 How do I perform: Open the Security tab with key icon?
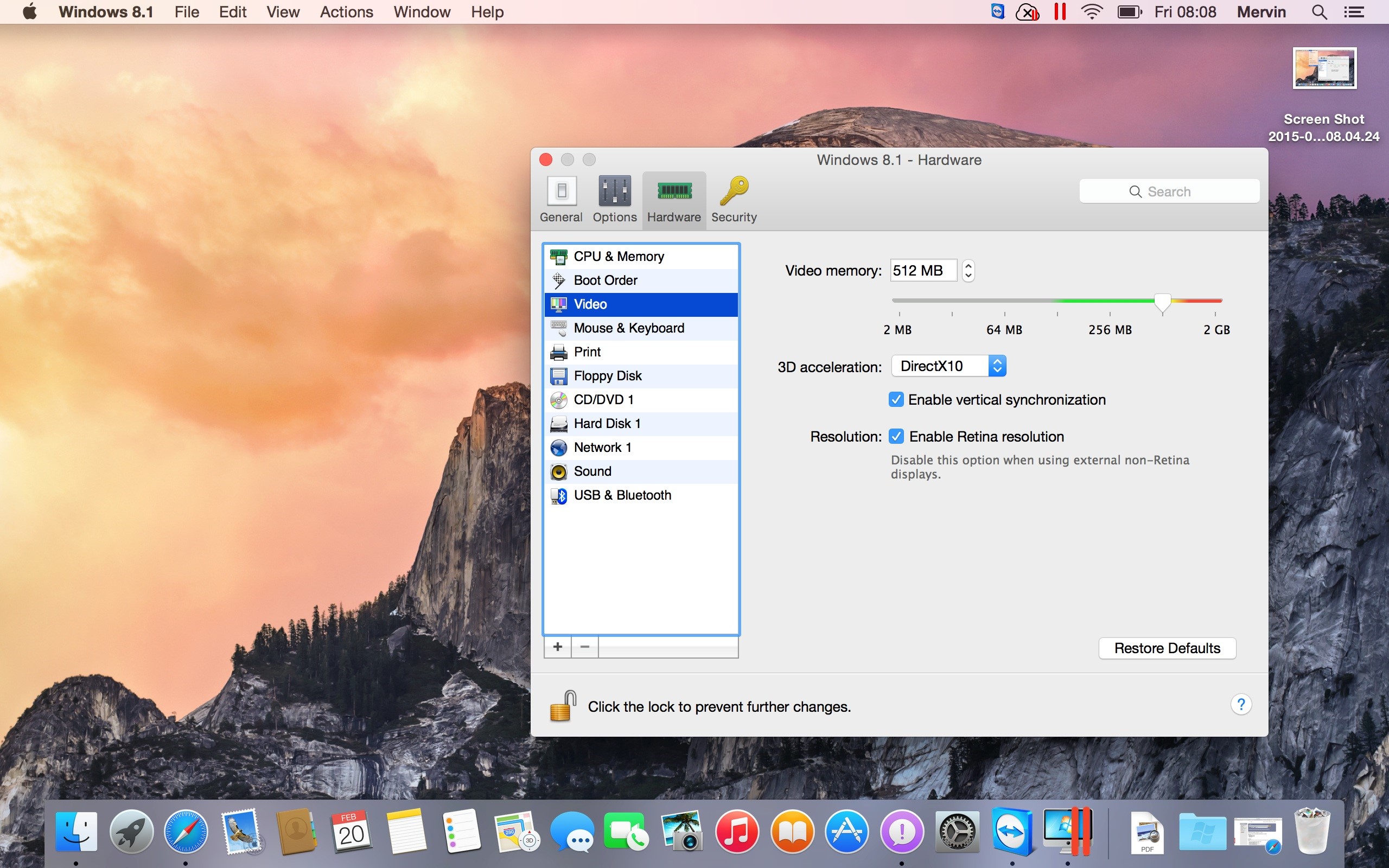(x=734, y=200)
